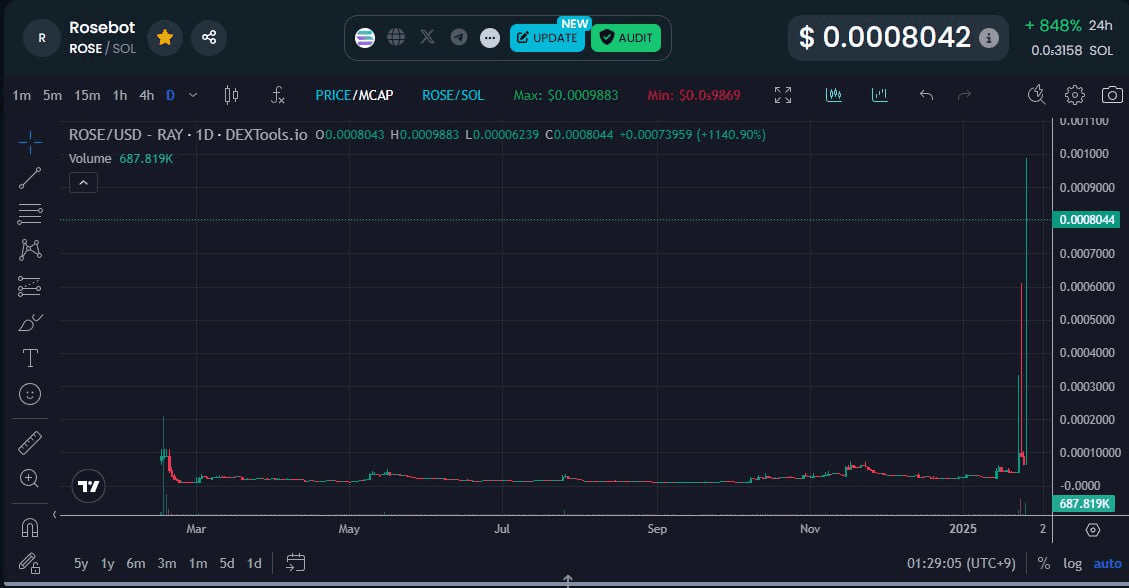Set bottom chart range to 1m
Viewport: 1129px width, 588px height.
click(x=198, y=564)
